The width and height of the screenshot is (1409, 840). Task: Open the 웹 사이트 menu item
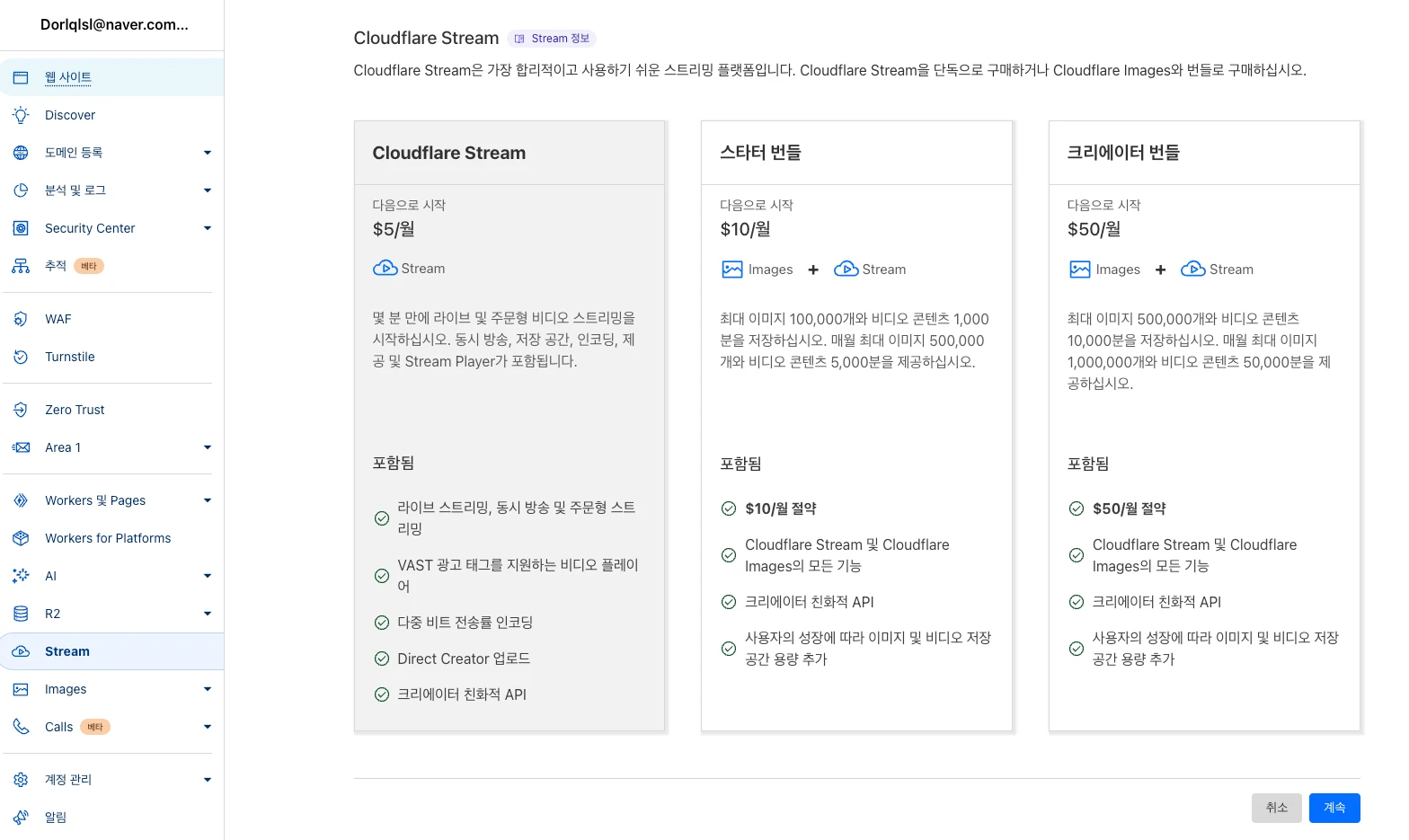(111, 77)
